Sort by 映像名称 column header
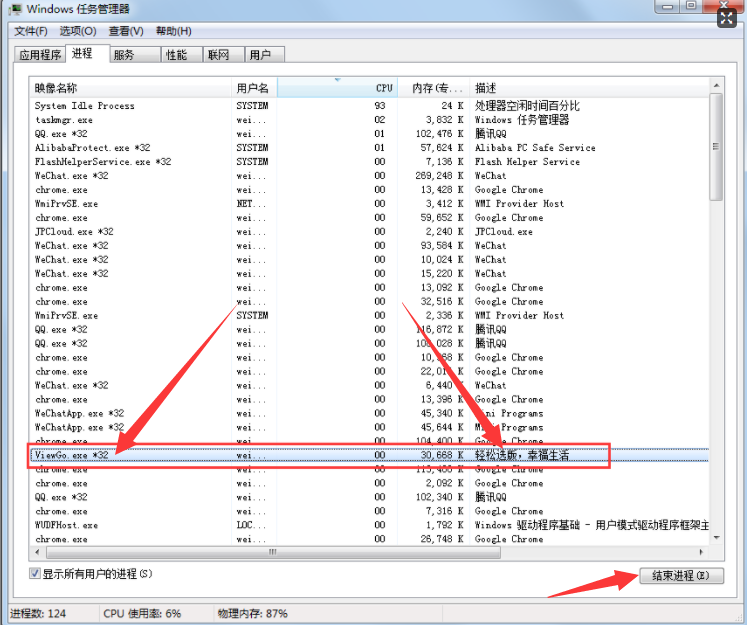 pos(130,88)
